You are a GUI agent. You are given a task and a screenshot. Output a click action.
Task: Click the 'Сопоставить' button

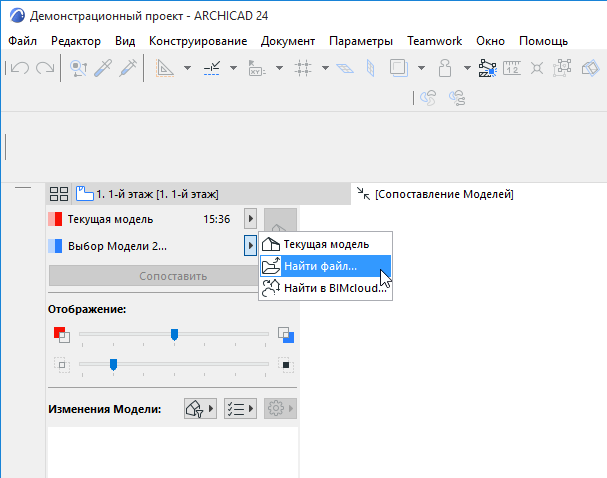pos(172,276)
